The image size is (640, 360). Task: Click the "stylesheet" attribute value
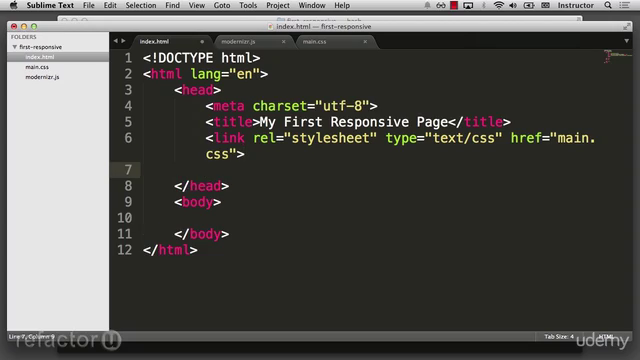coord(331,138)
